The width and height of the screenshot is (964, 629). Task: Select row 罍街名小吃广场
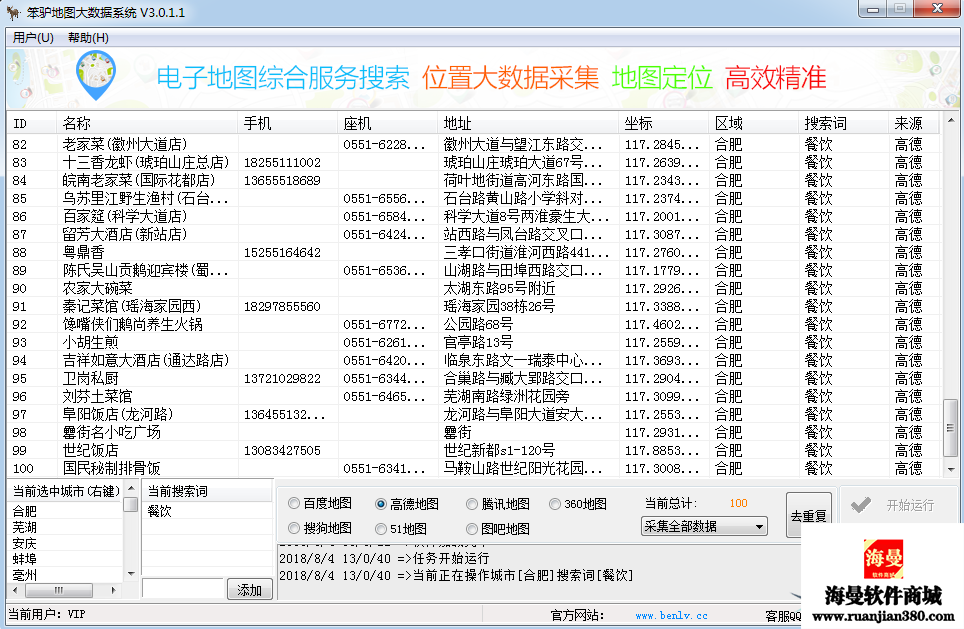pos(473,432)
